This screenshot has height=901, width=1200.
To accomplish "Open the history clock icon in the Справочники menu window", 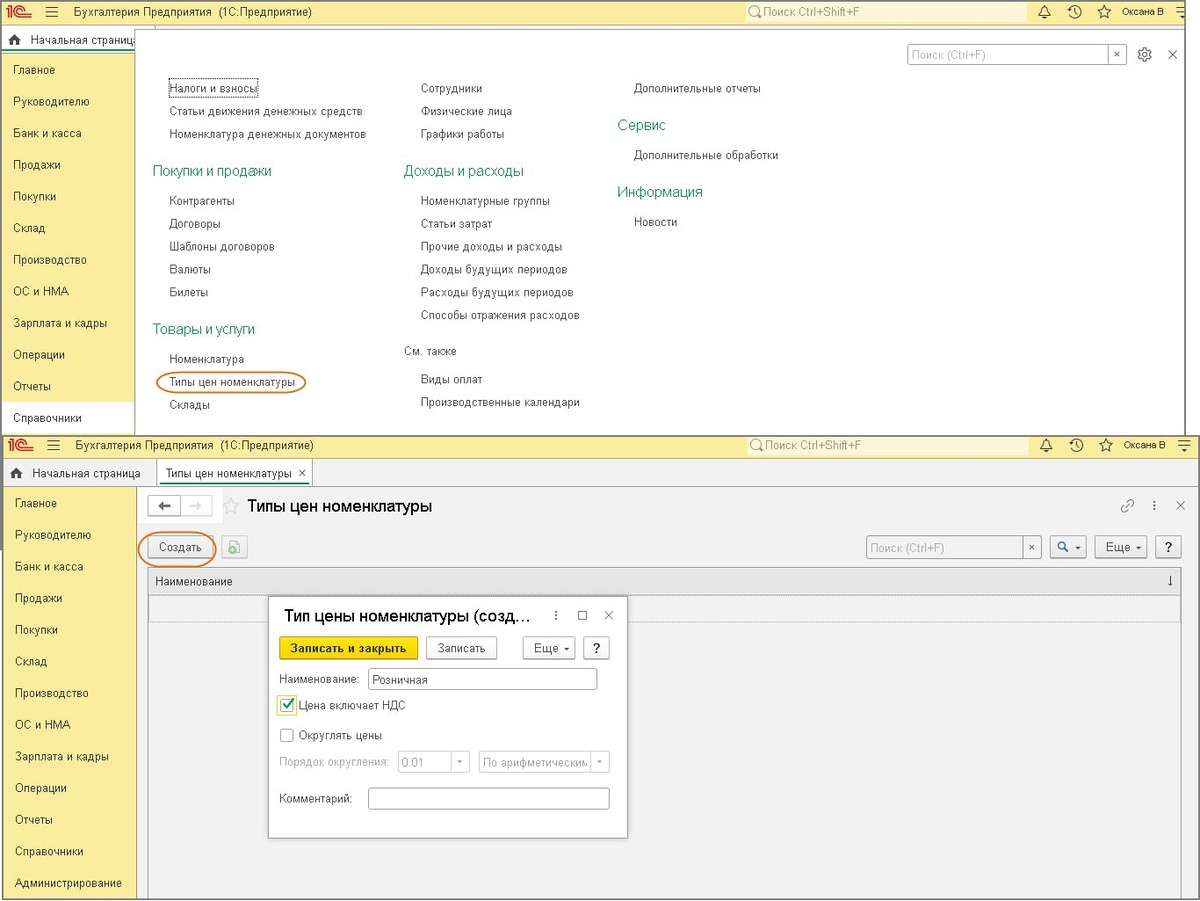I will 1074,12.
